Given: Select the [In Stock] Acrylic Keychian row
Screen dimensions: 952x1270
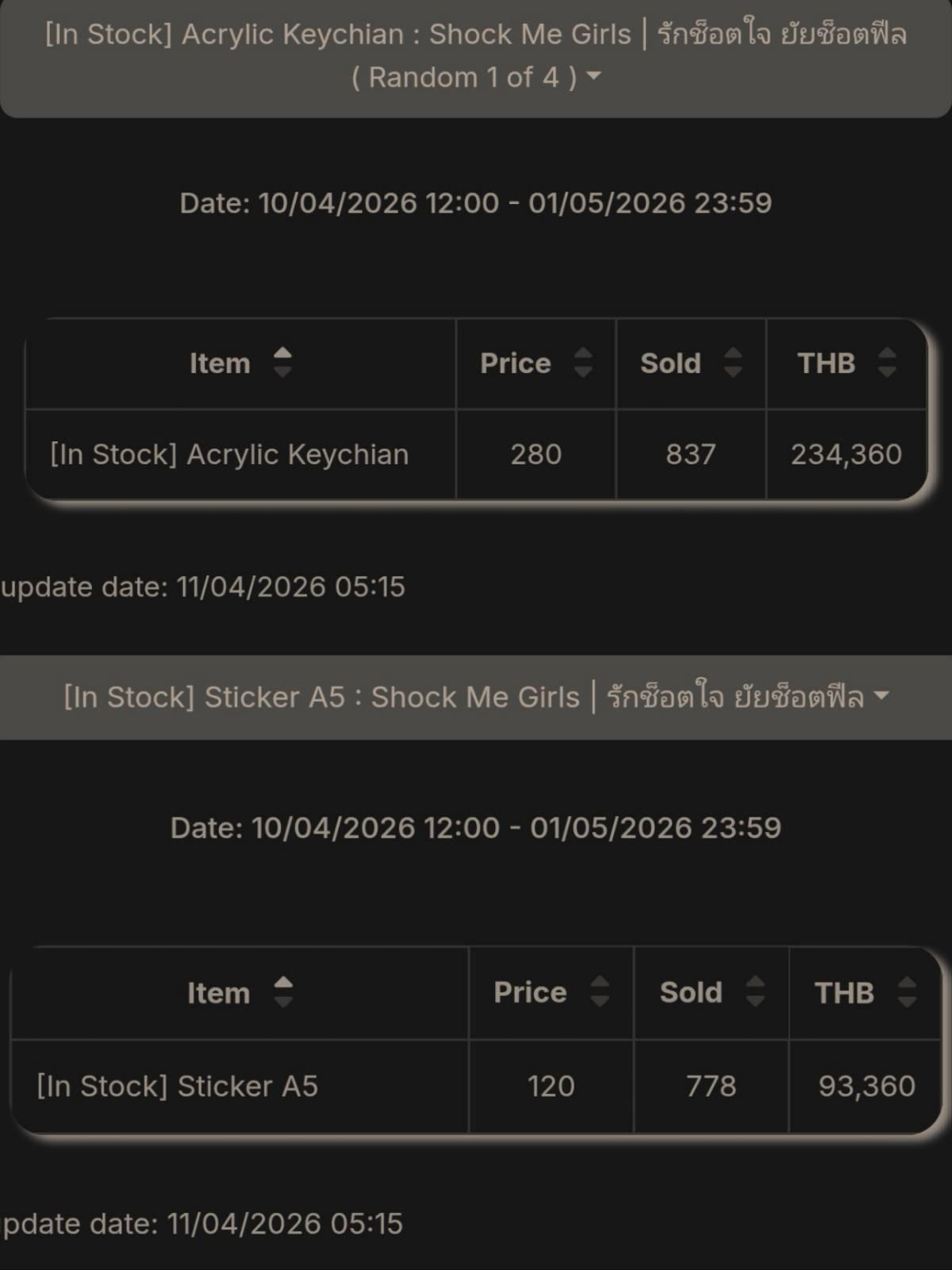Looking at the screenshot, I should tap(229, 455).
